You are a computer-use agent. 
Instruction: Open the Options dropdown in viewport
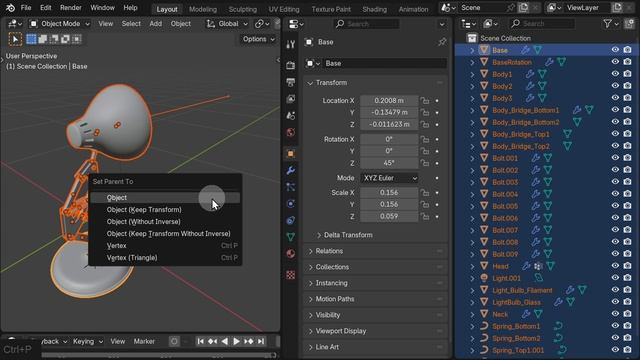click(x=258, y=39)
